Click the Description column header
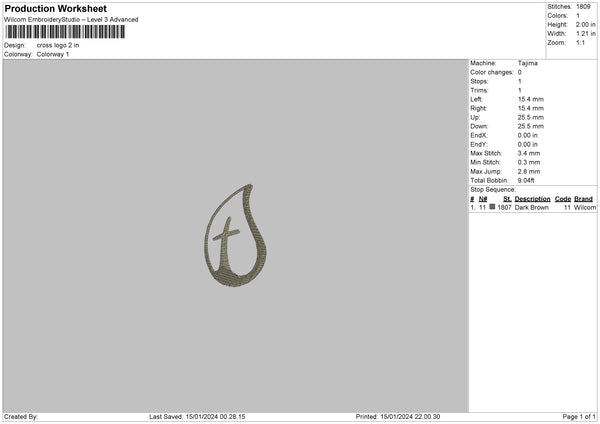The height and width of the screenshot is (424, 600). tap(532, 199)
